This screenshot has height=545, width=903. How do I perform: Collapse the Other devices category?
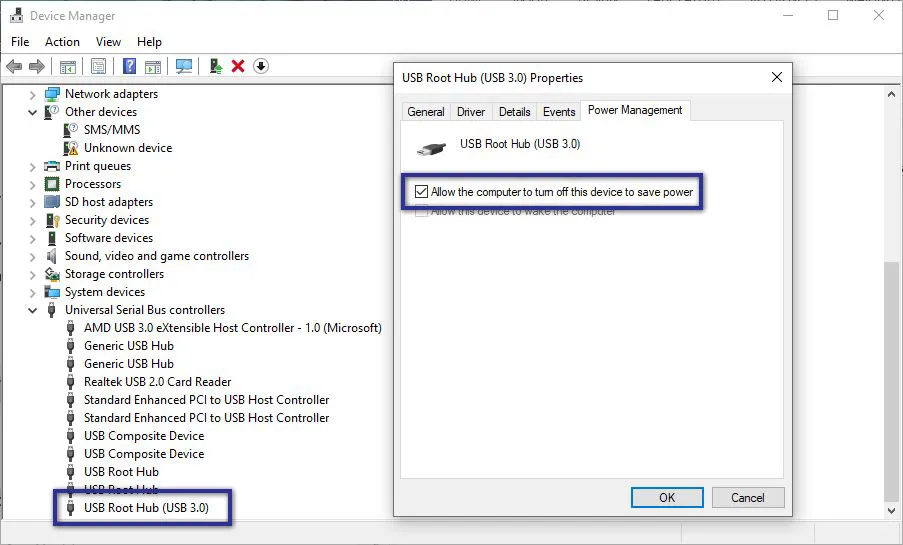pyautogui.click(x=33, y=112)
